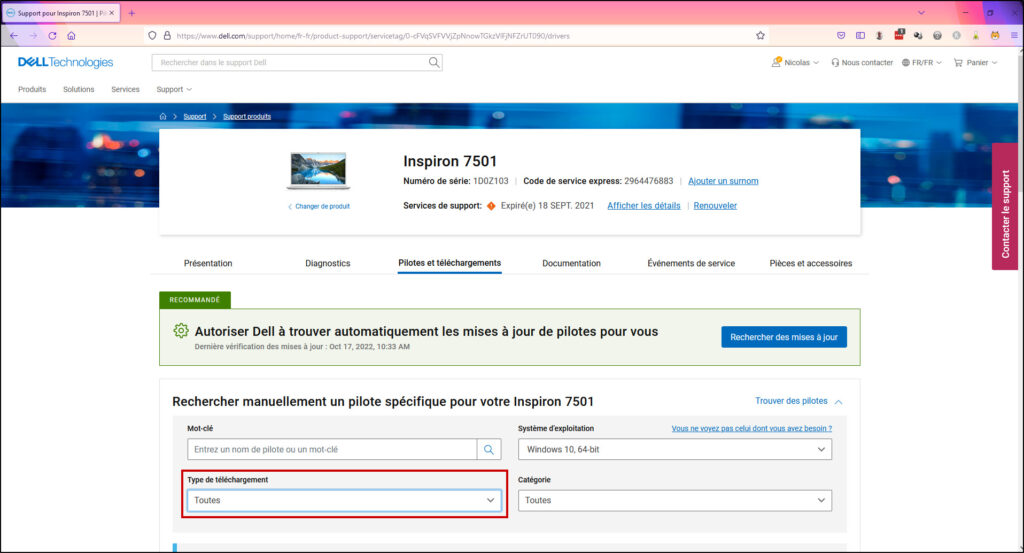Expand the Support navigation menu
The height and width of the screenshot is (553, 1024).
coord(174,89)
